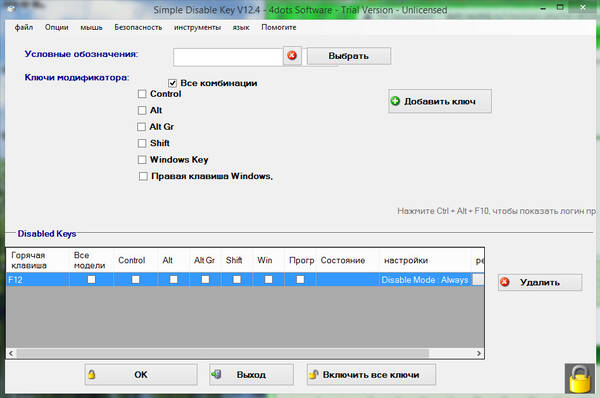Click the green plus Добавить ключ icon
The image size is (600, 398).
click(395, 101)
